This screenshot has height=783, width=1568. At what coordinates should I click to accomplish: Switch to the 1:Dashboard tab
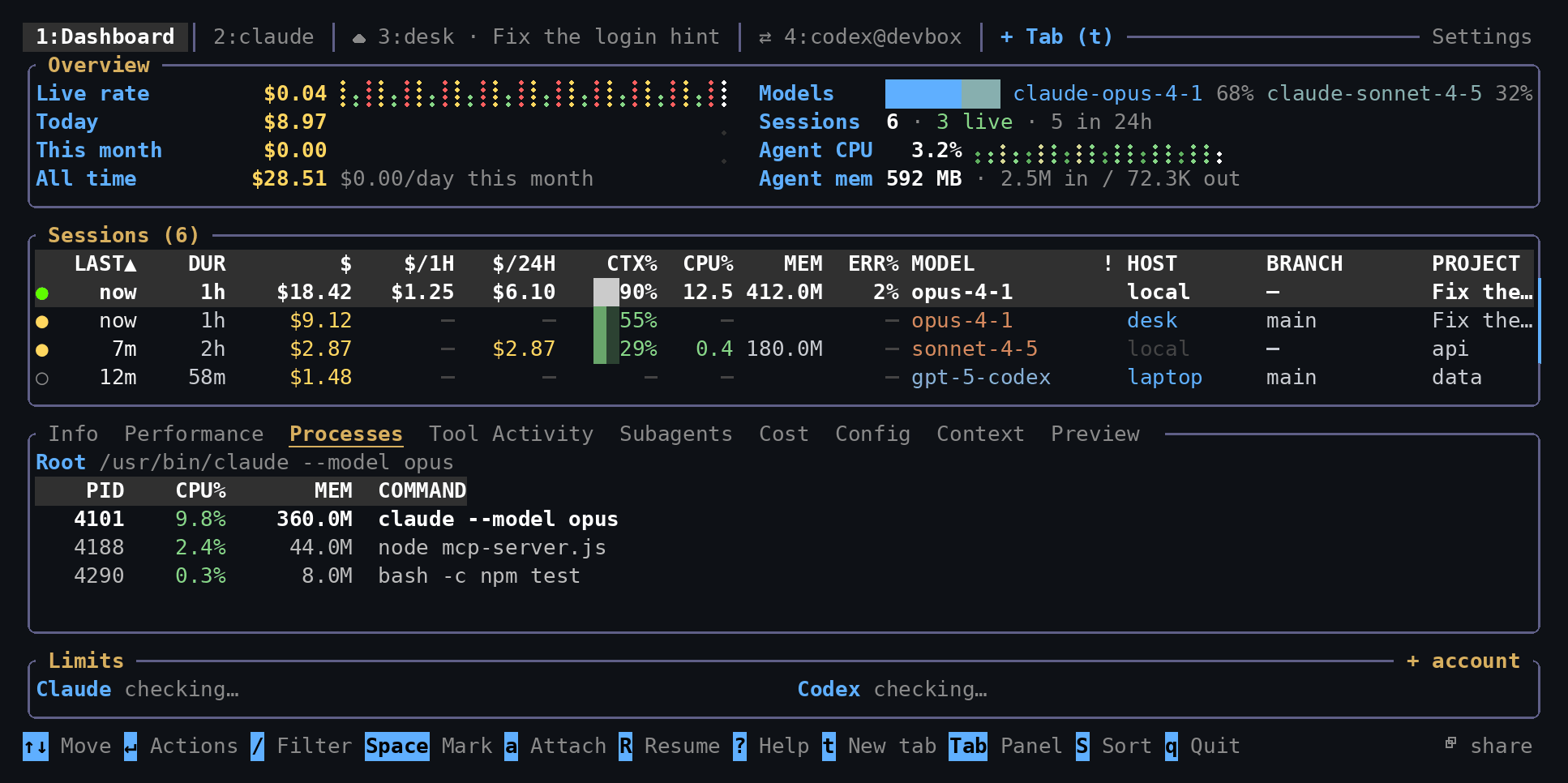tap(105, 36)
